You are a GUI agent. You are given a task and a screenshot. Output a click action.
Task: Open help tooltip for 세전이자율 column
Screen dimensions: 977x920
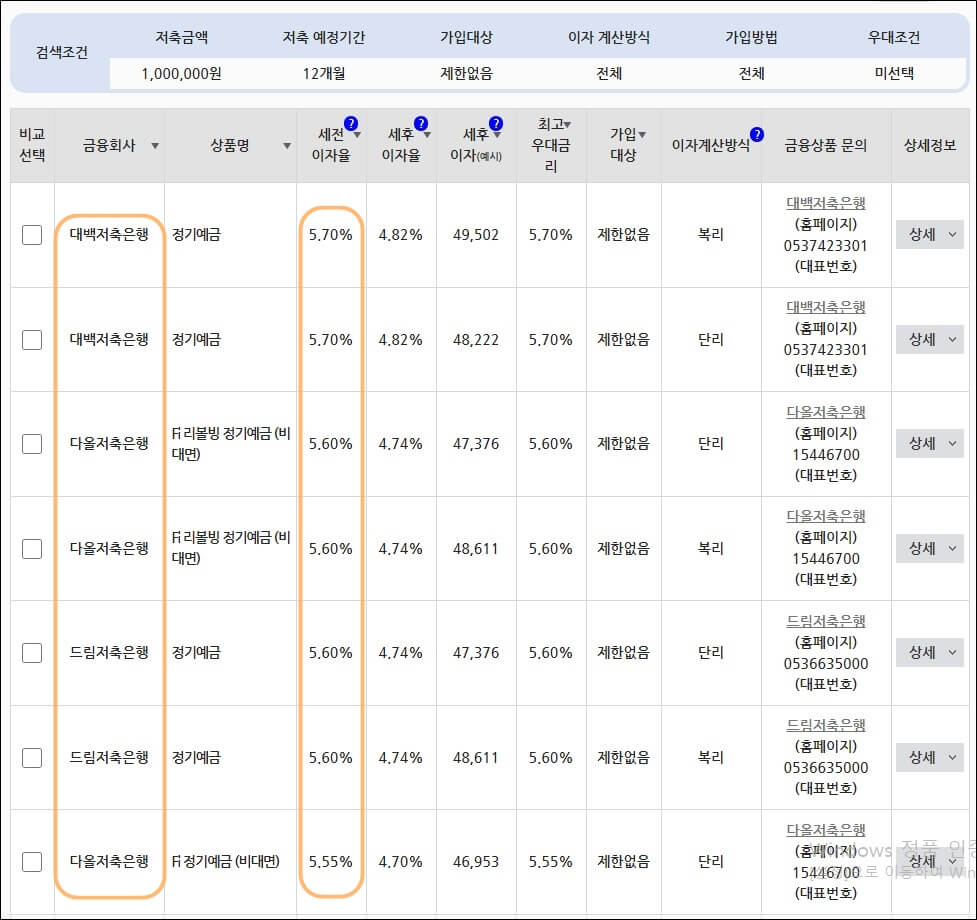coord(351,123)
